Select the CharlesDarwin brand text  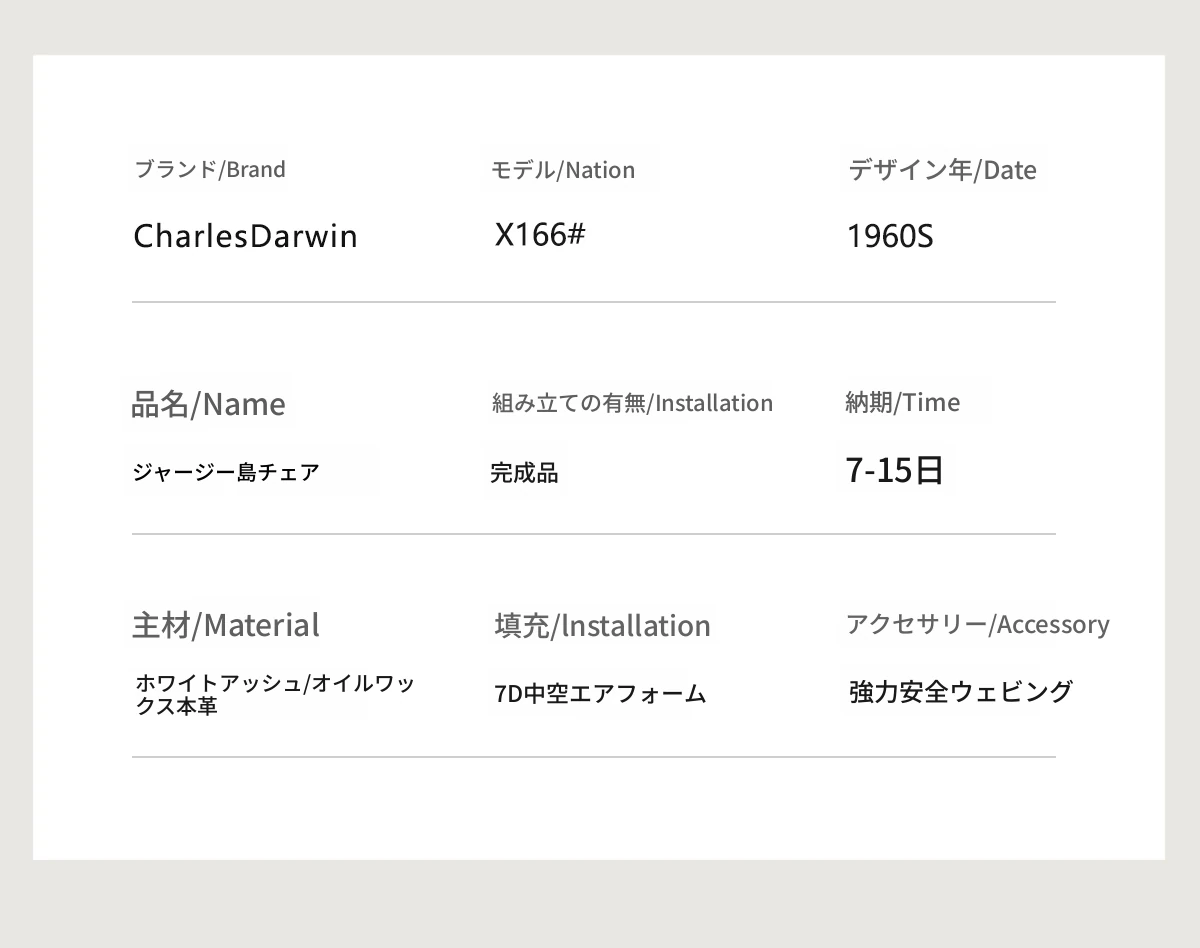coord(245,236)
